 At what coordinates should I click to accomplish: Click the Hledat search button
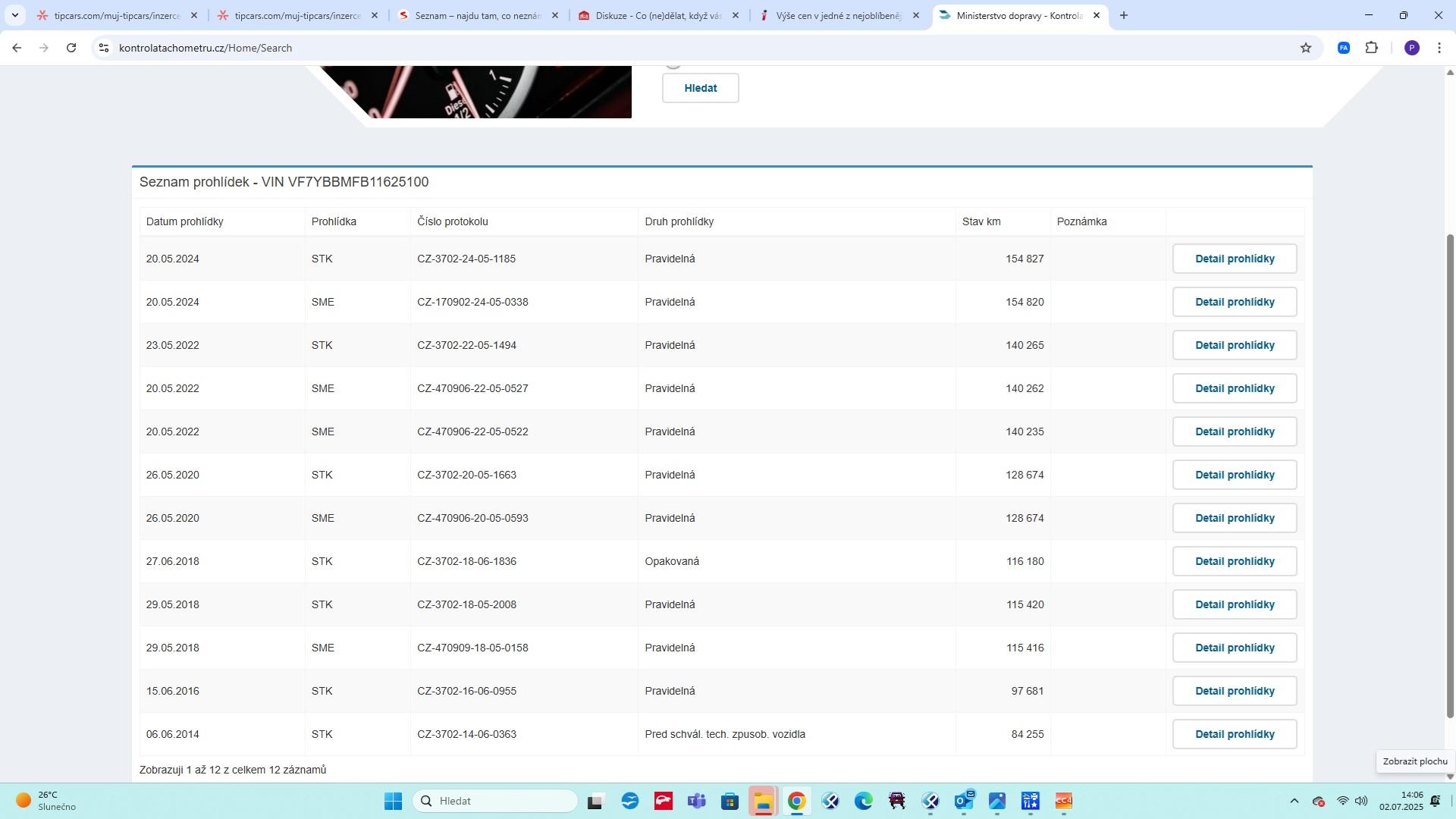700,88
